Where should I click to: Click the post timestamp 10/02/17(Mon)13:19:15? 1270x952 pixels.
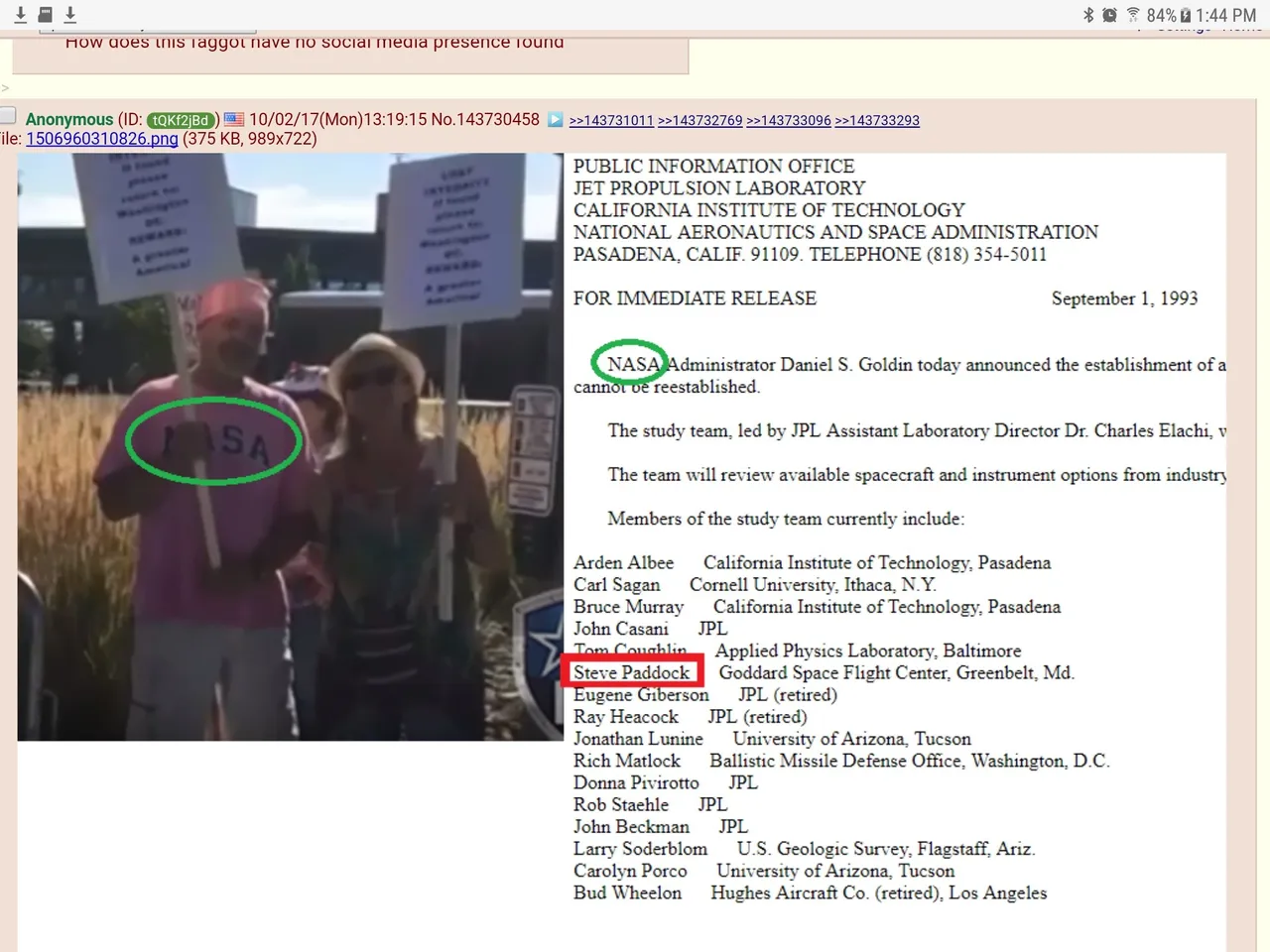click(x=338, y=119)
